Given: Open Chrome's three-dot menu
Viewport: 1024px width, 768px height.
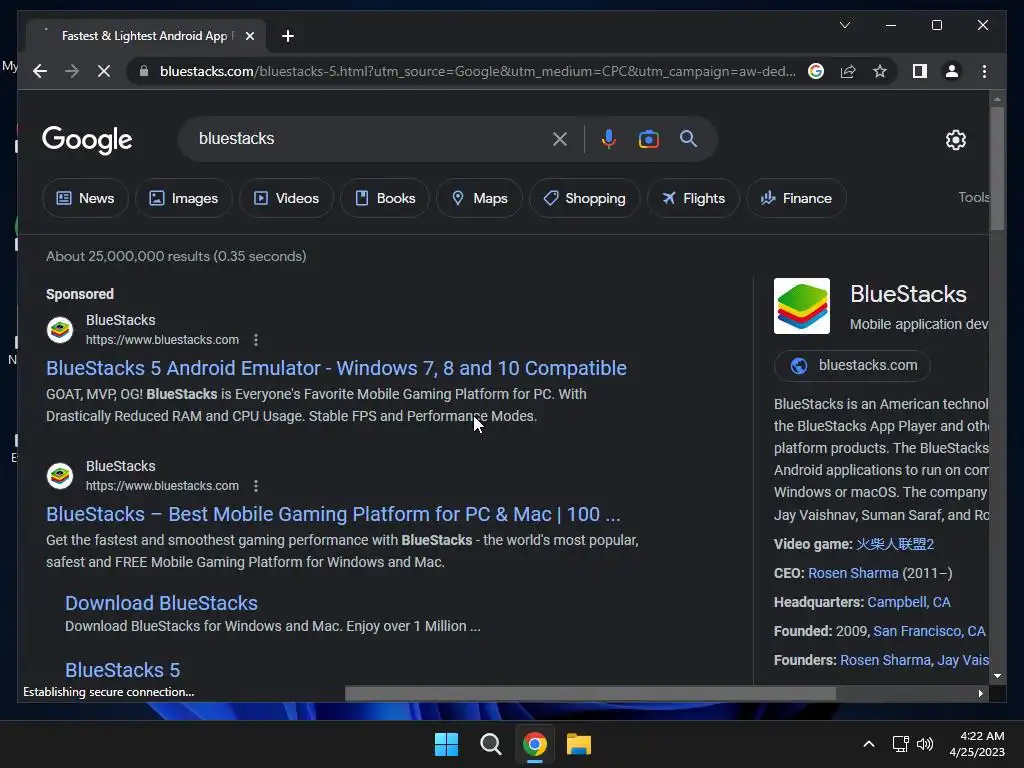Looking at the screenshot, I should (984, 71).
